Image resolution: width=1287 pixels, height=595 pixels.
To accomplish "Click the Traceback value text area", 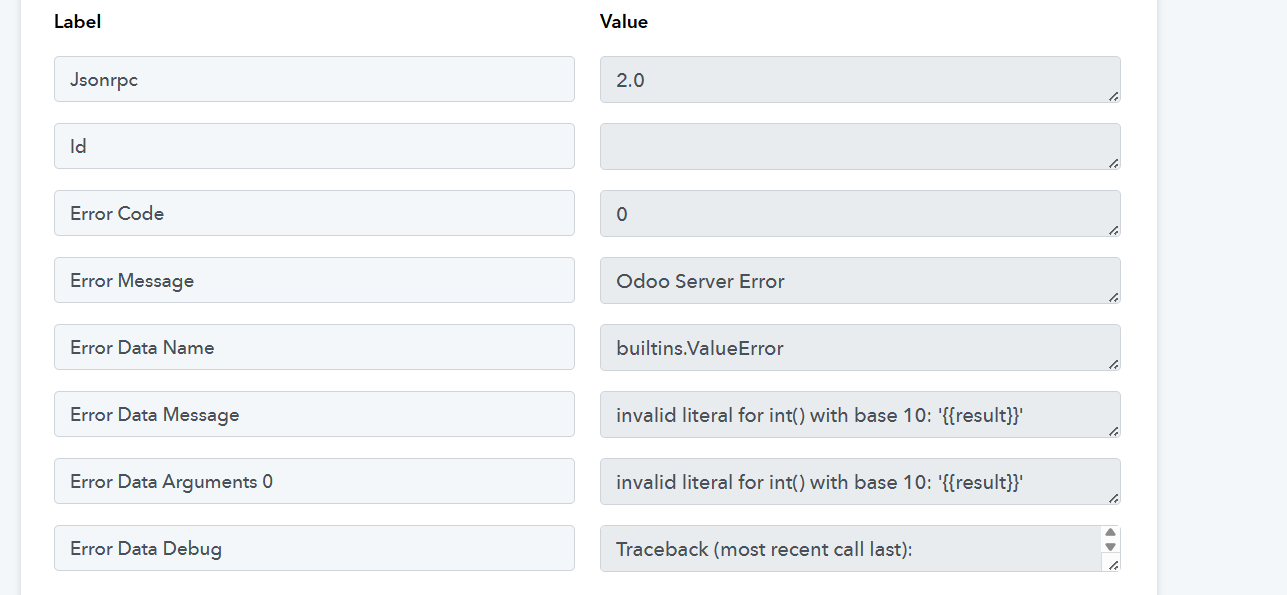I will [x=850, y=548].
